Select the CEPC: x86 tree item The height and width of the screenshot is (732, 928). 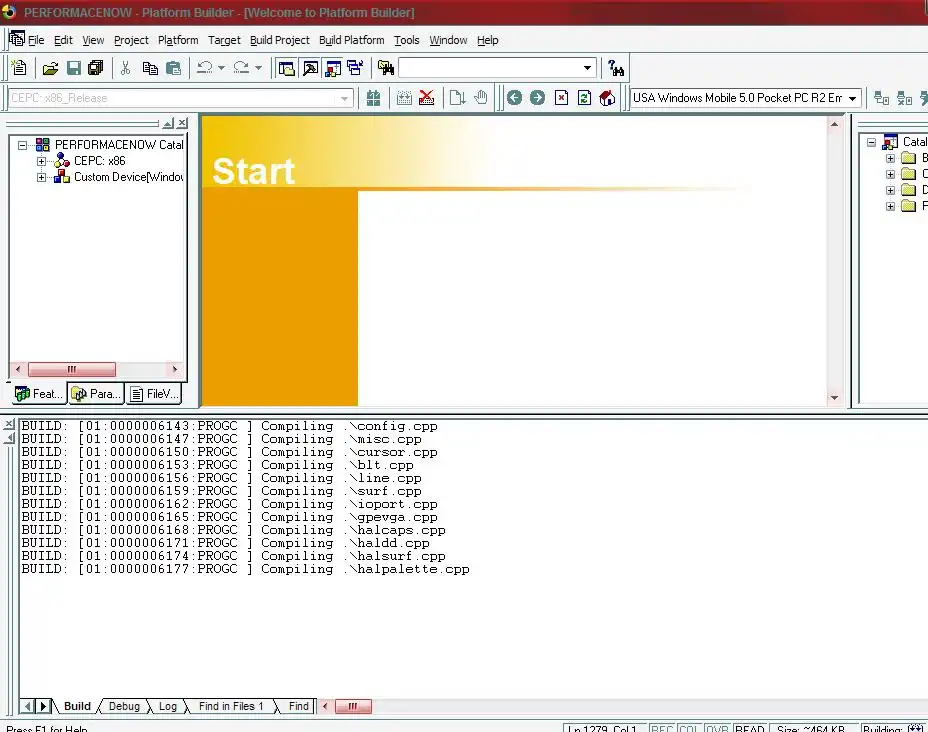[x=99, y=161]
